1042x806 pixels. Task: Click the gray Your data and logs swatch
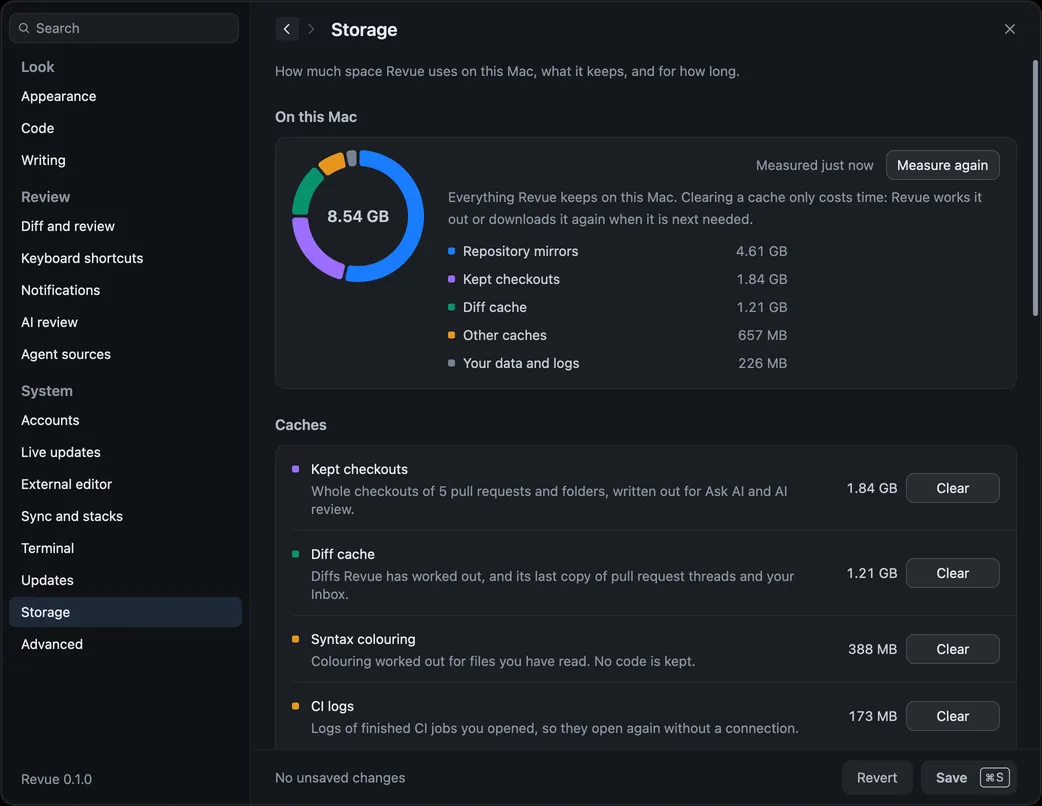tap(451, 363)
